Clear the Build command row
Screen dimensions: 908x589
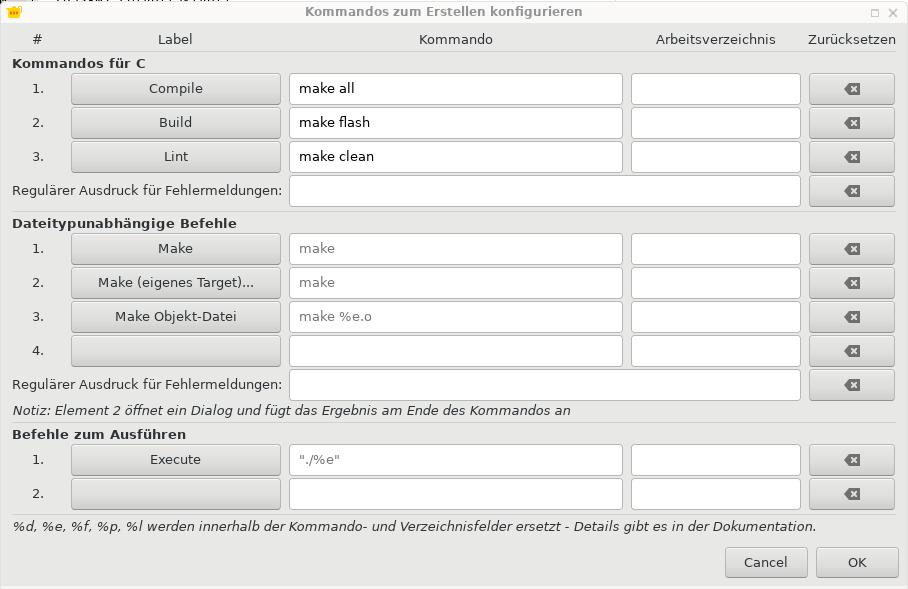[851, 123]
